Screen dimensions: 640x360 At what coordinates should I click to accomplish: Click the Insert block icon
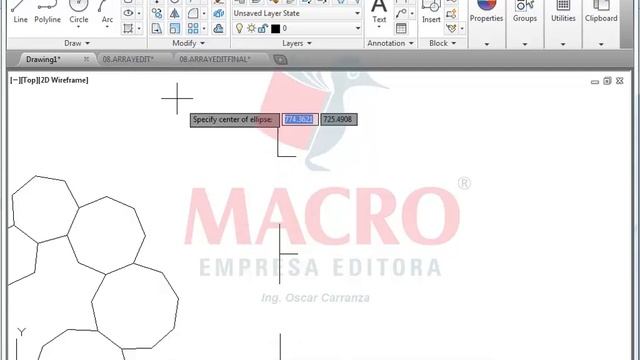[431, 11]
